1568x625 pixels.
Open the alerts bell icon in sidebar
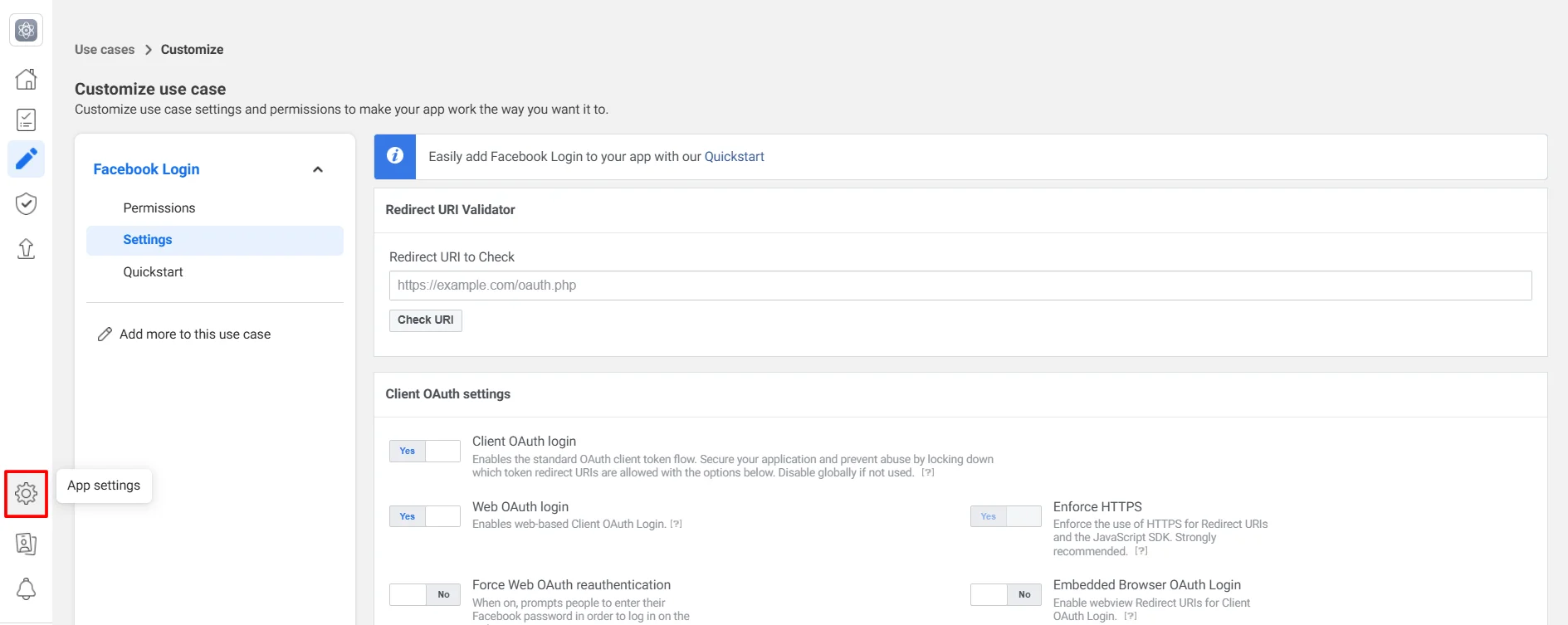pyautogui.click(x=26, y=588)
